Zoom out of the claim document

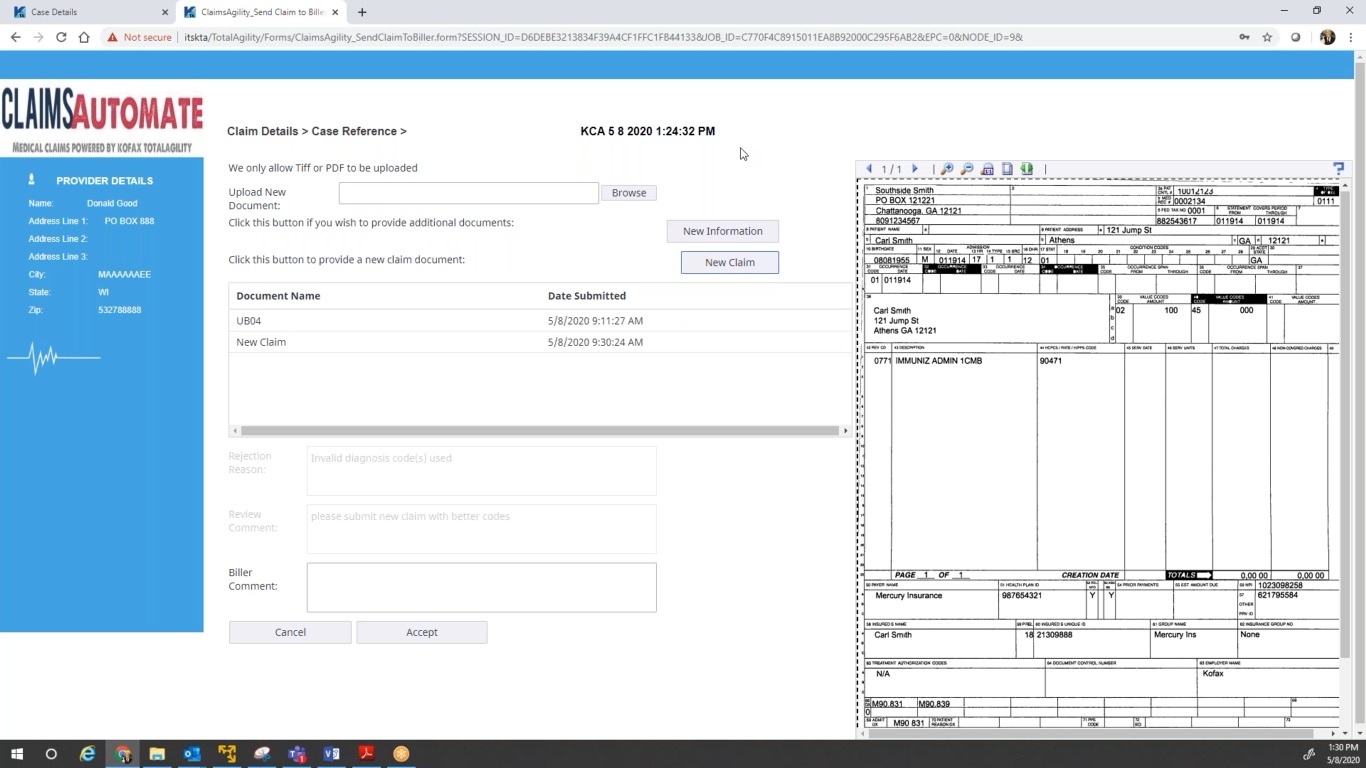click(x=967, y=169)
